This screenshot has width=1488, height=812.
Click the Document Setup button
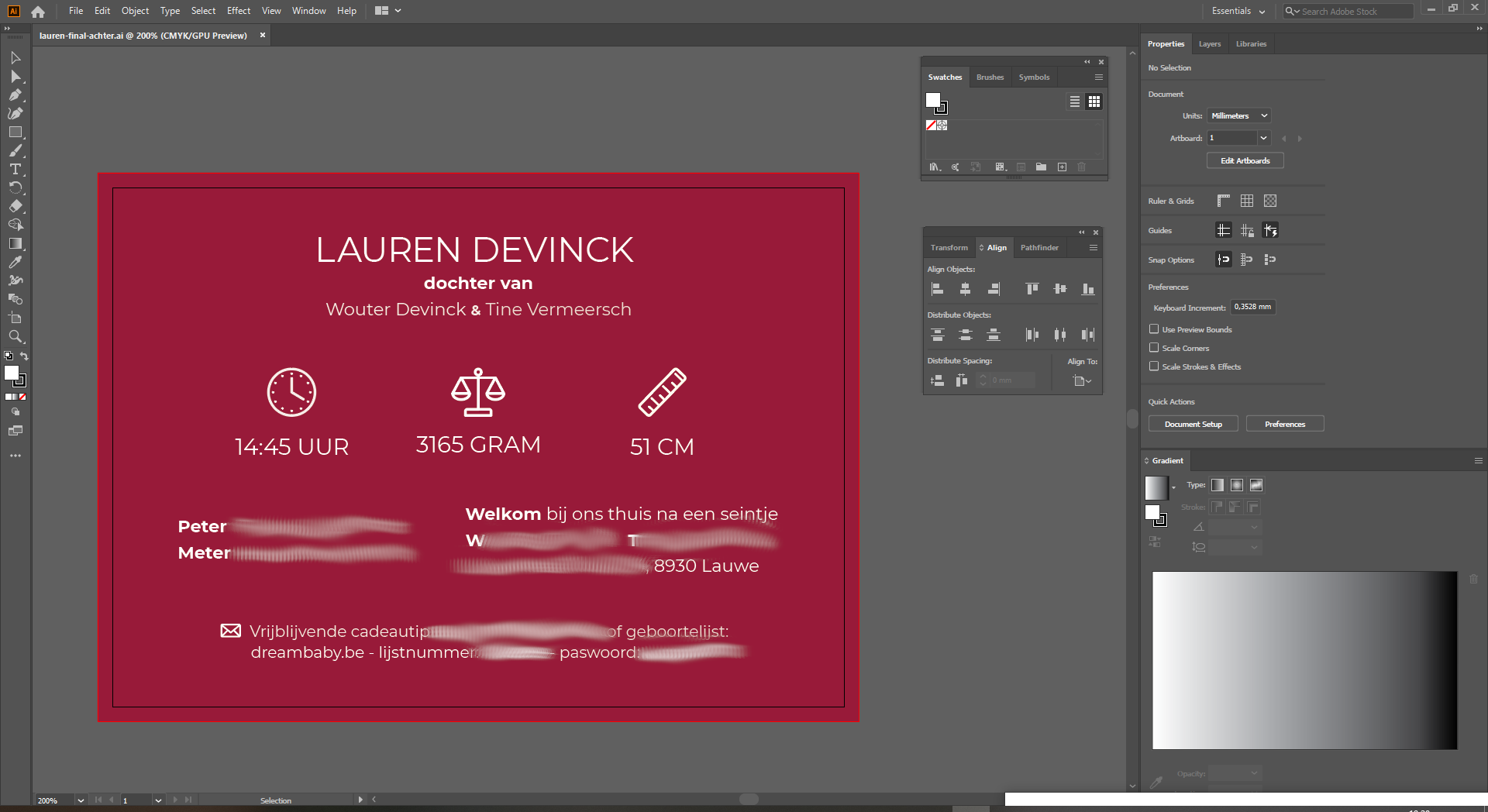1193,424
